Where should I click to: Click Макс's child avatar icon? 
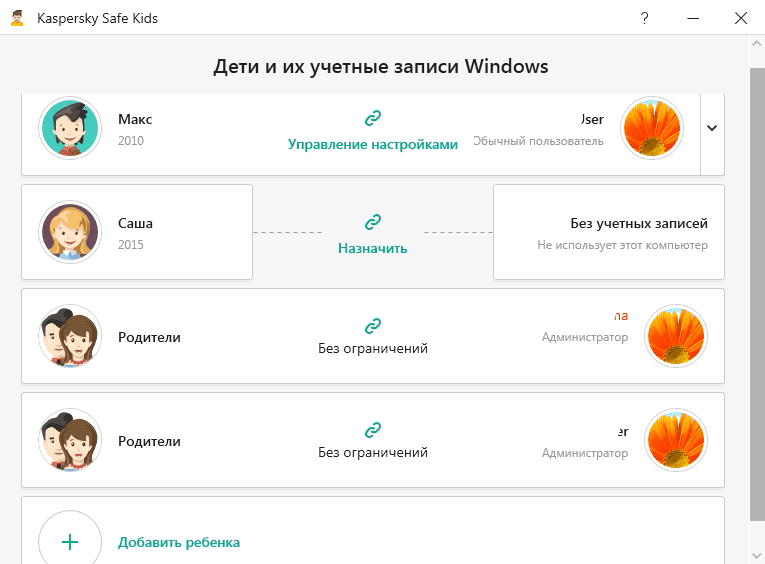[x=70, y=129]
